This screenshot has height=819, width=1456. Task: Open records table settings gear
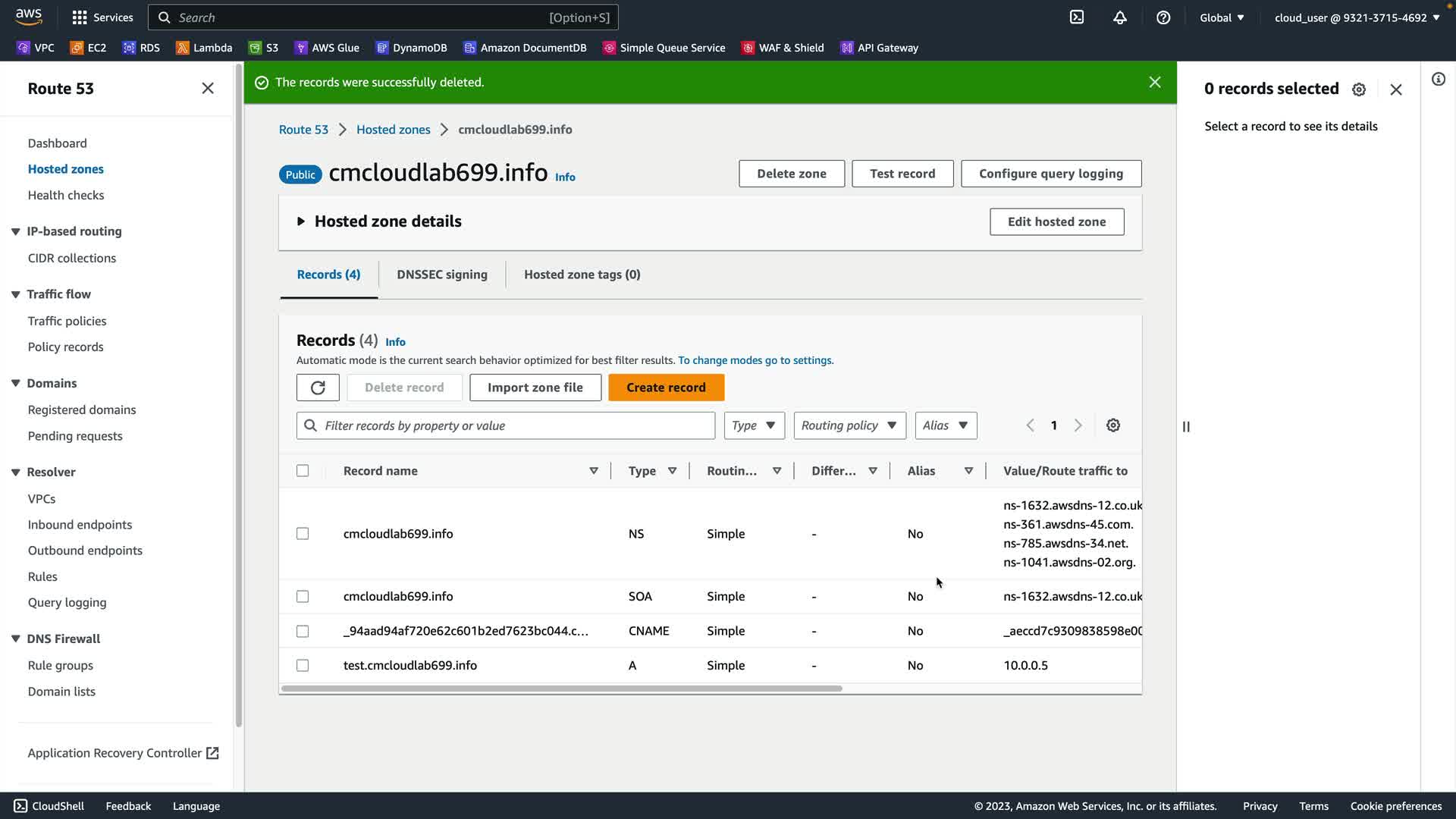point(1113,425)
